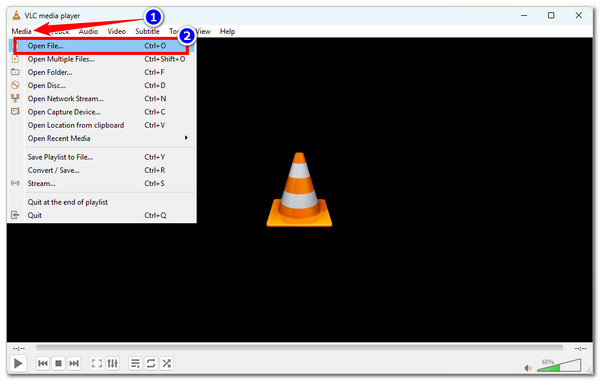
Task: Select Open Folder... entry
Action: tap(101, 72)
